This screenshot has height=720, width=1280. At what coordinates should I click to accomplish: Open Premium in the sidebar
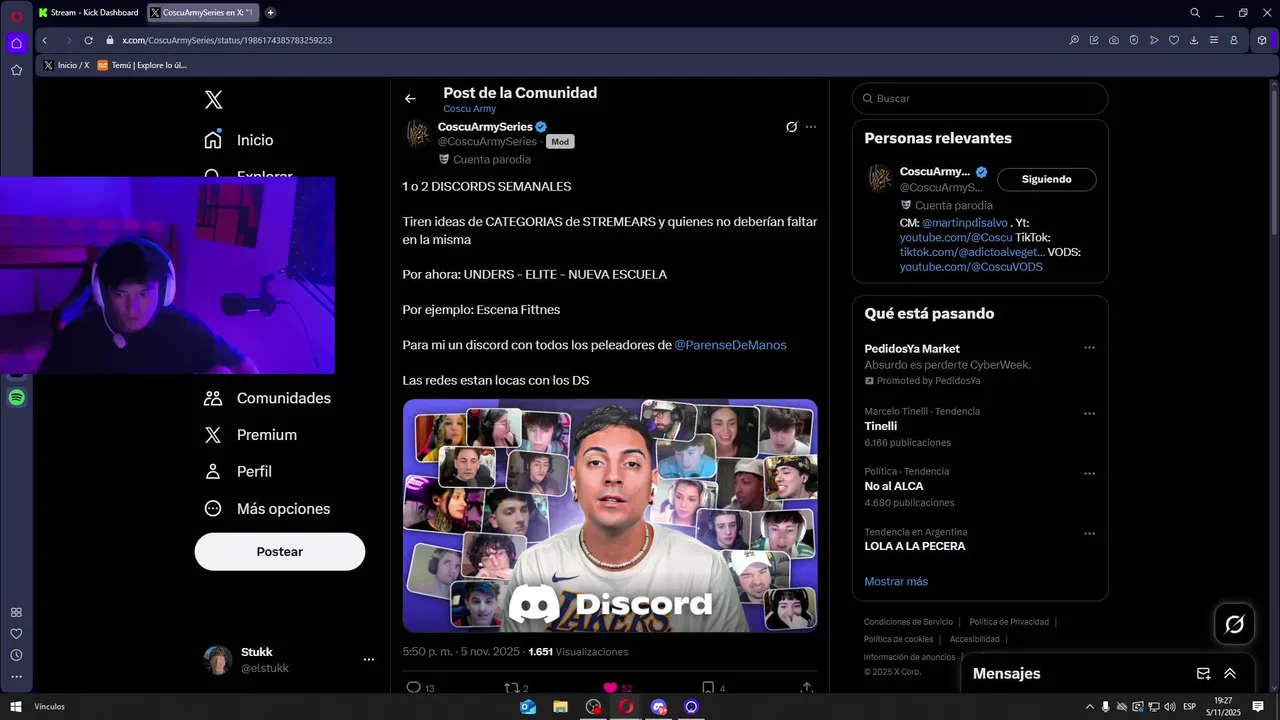tap(251, 435)
